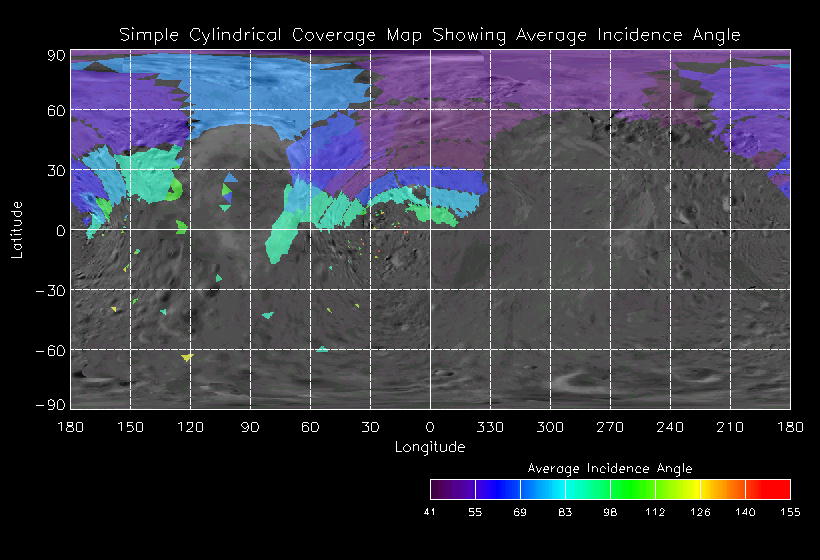820x560 pixels.
Task: Click the color bar value '83'
Action: [565, 512]
